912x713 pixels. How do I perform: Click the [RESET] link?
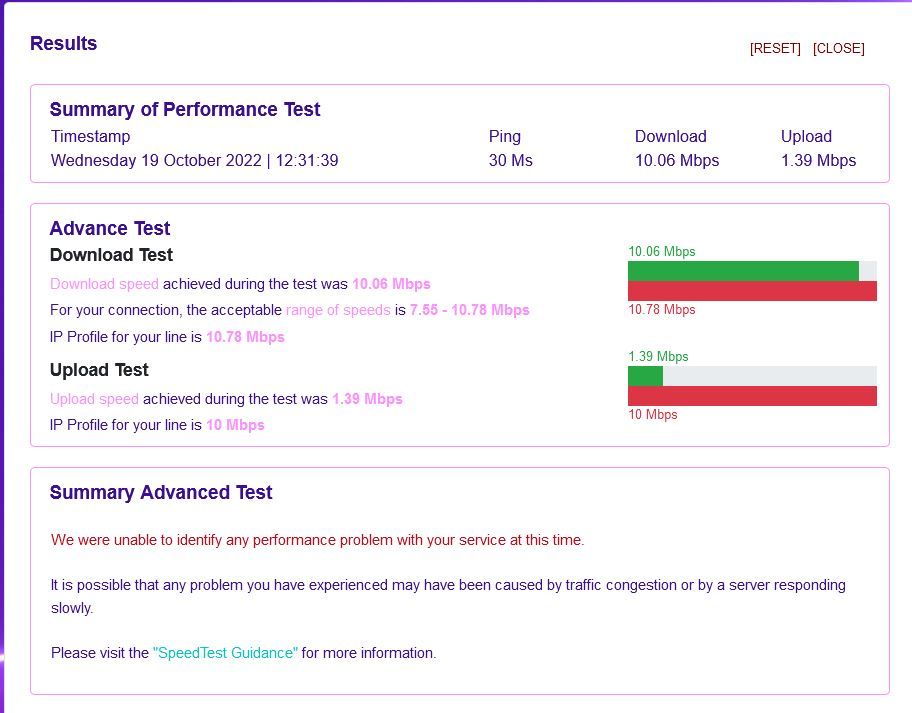point(775,49)
